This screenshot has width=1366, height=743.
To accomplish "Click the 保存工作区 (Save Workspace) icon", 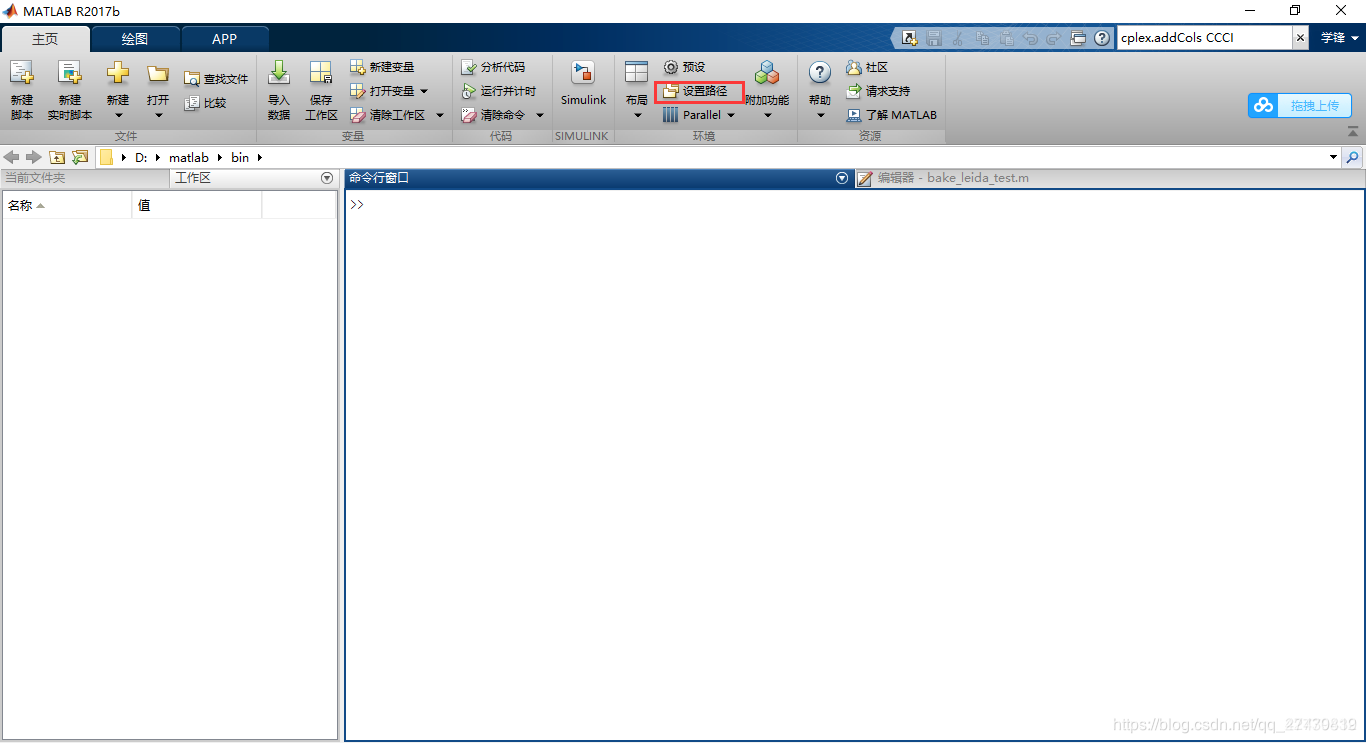I will point(321,74).
